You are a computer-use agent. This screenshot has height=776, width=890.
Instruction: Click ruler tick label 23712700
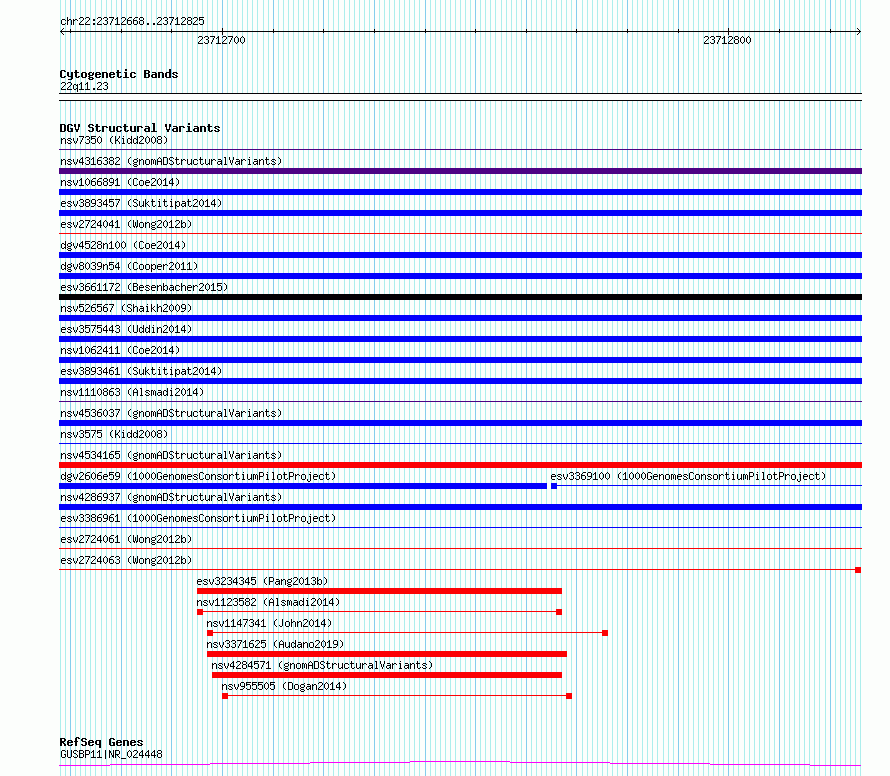coord(221,40)
